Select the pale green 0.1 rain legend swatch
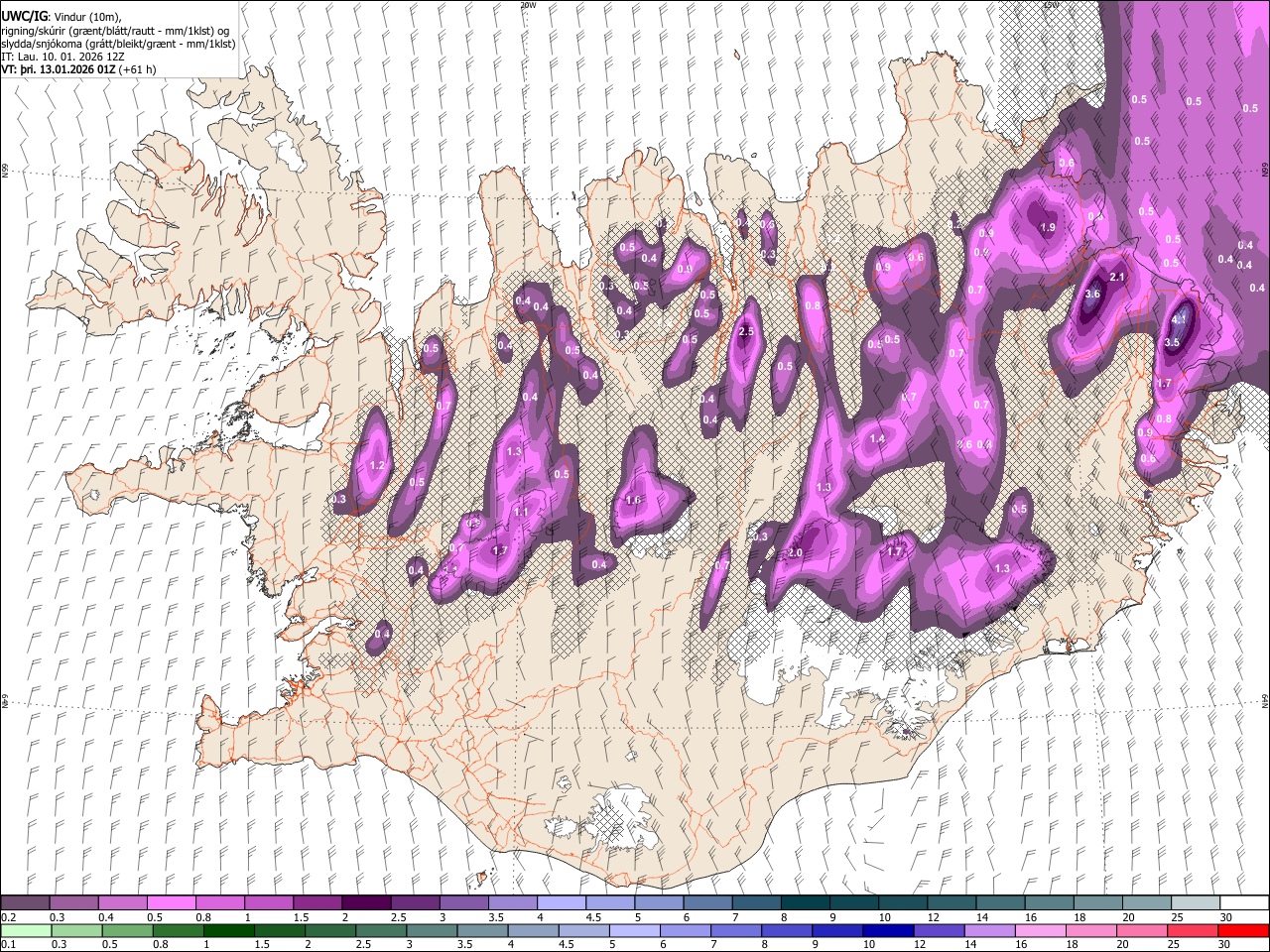The height and width of the screenshot is (952, 1270). coord(26,930)
